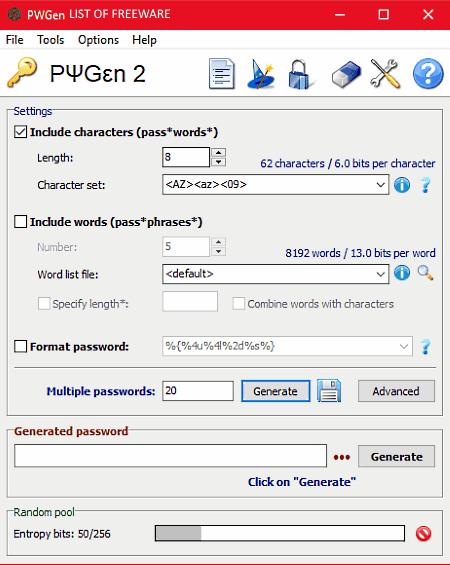Viewport: 450px width, 565px height.
Task: Toggle Combine words with characters checkbox
Action: (x=239, y=304)
